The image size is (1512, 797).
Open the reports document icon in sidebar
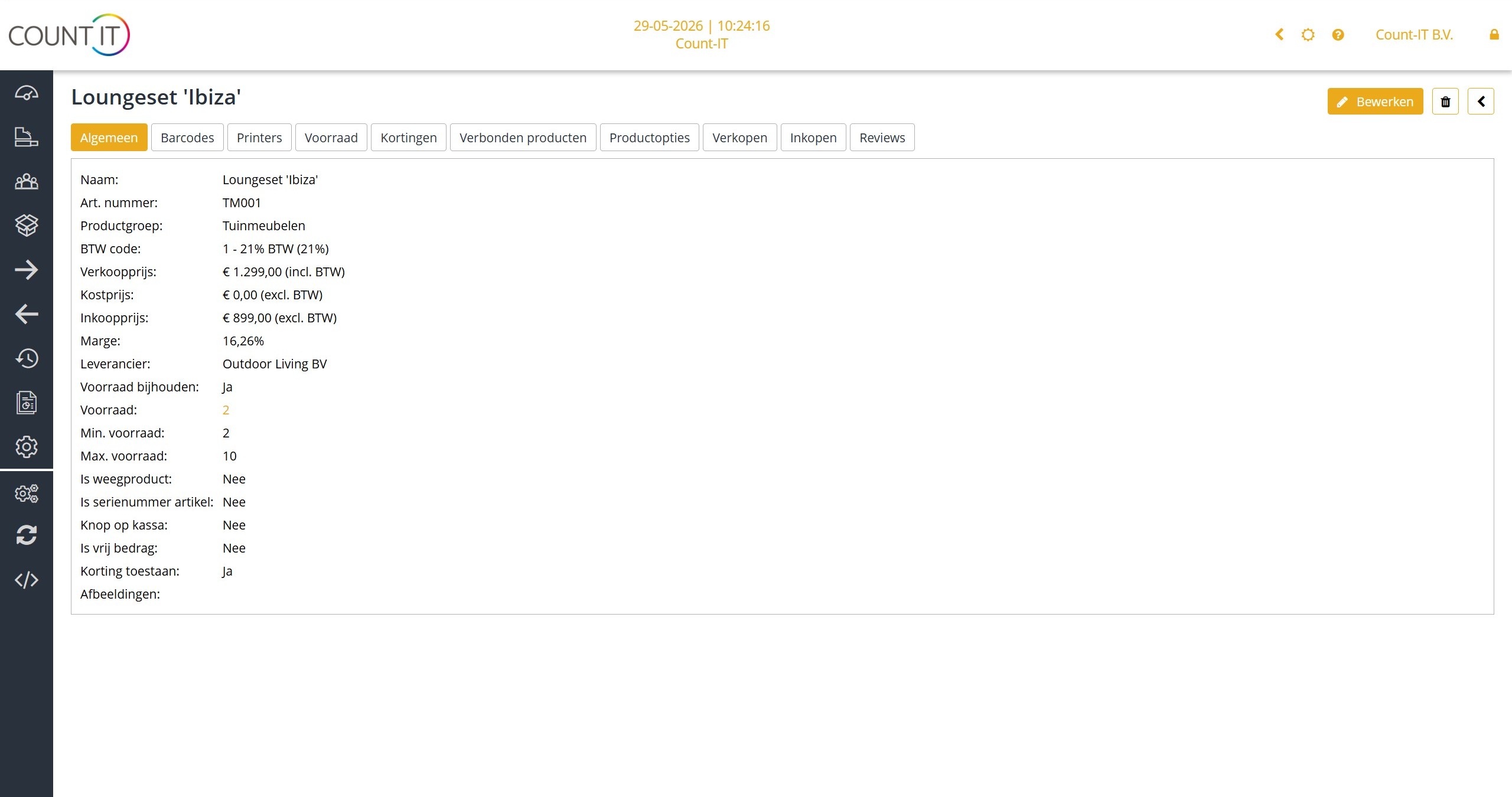coord(26,403)
